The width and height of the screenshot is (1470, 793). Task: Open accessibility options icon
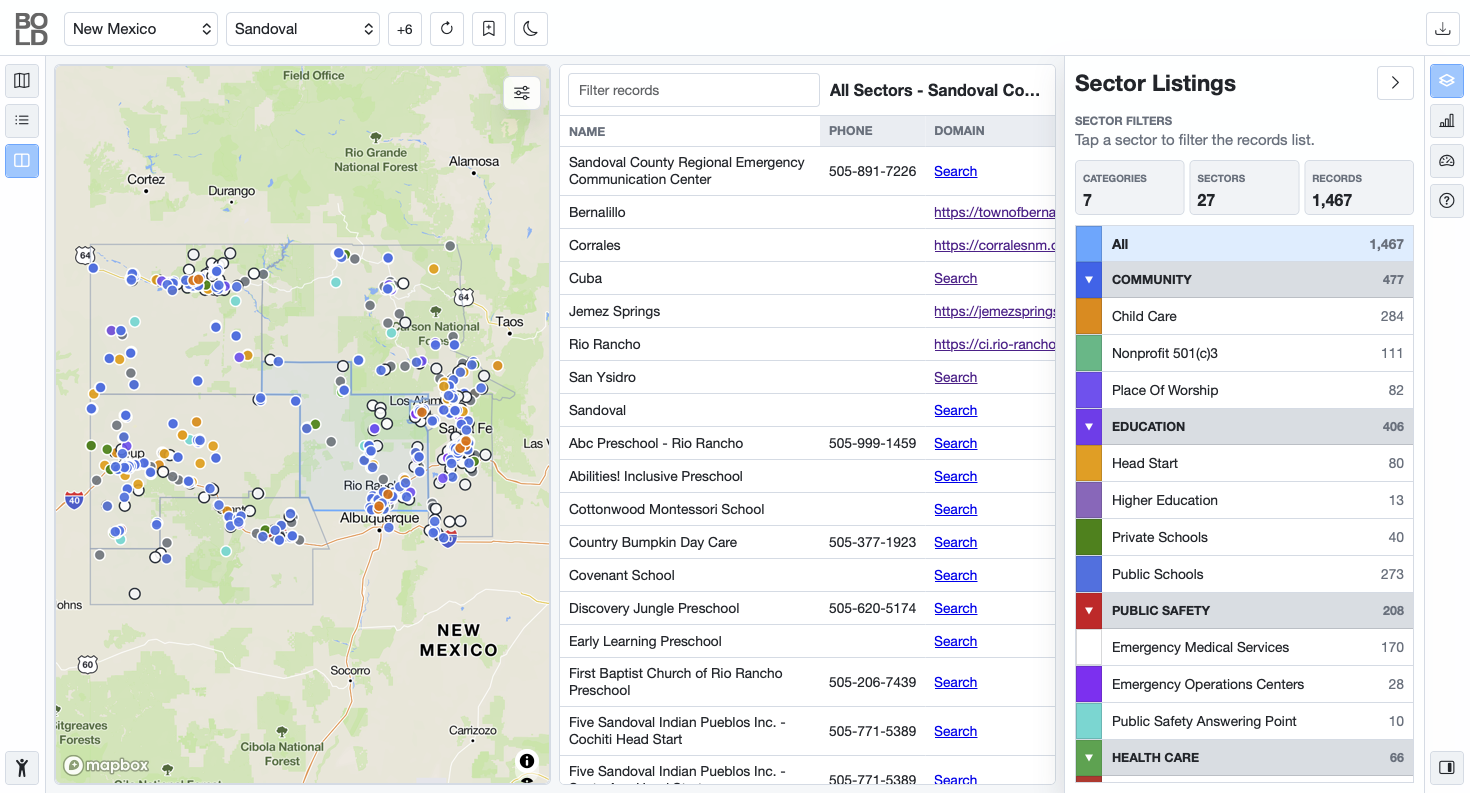pos(22,767)
